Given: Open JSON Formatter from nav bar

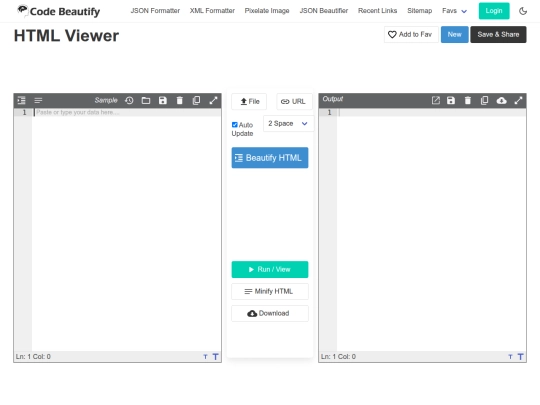Looking at the screenshot, I should tap(155, 11).
